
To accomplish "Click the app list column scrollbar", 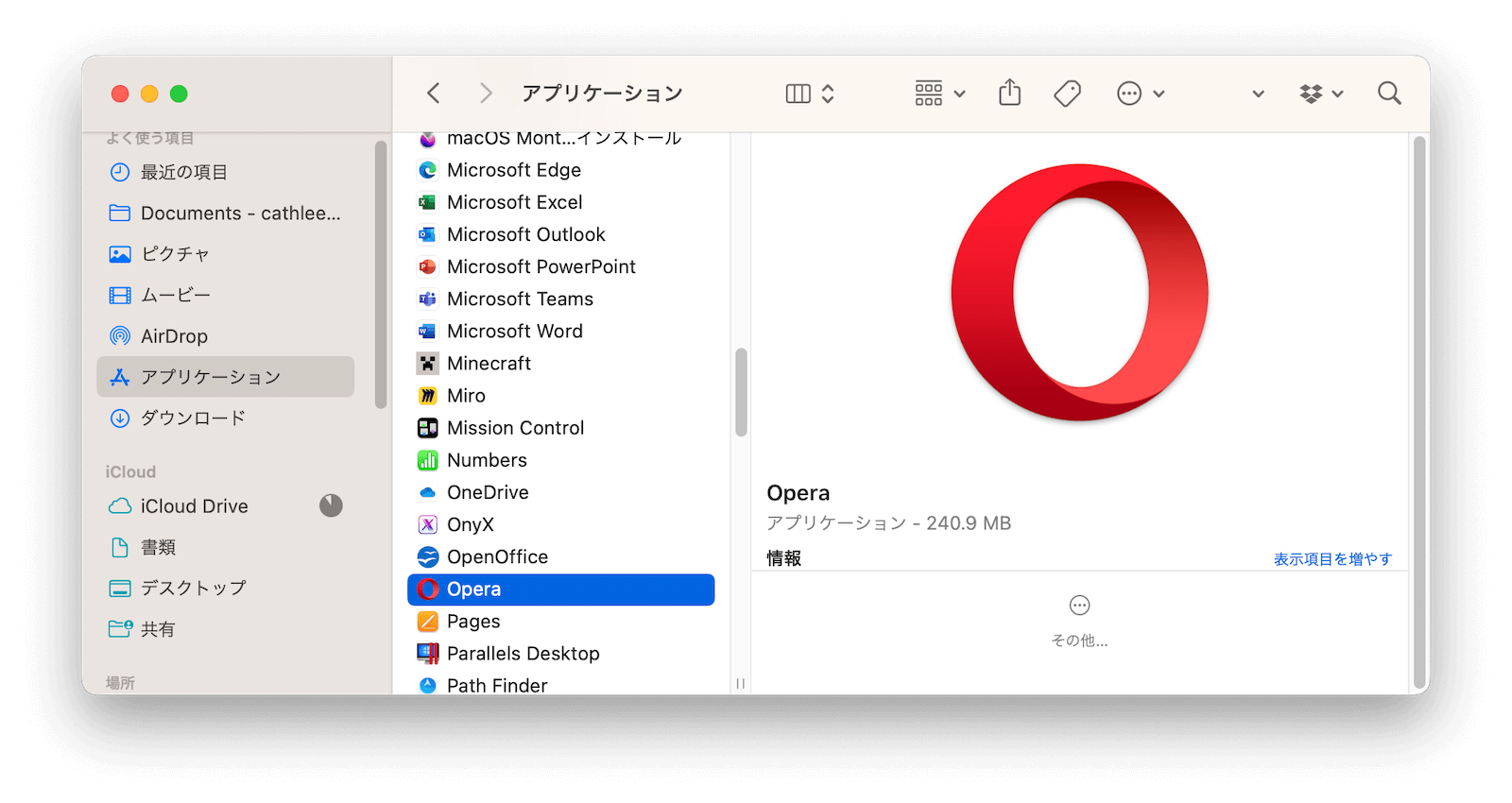I will 741,393.
